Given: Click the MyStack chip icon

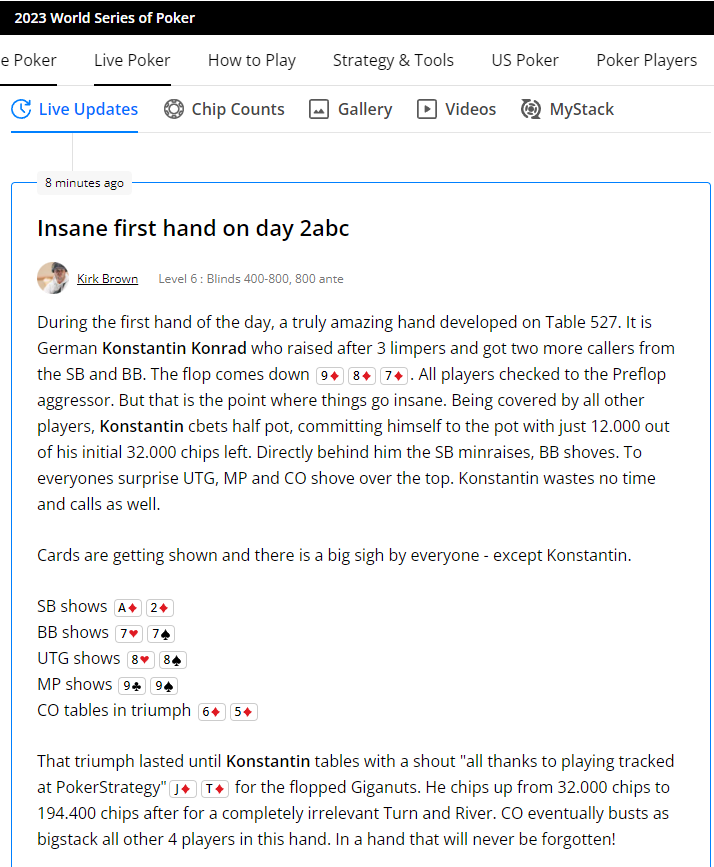Looking at the screenshot, I should pyautogui.click(x=530, y=109).
